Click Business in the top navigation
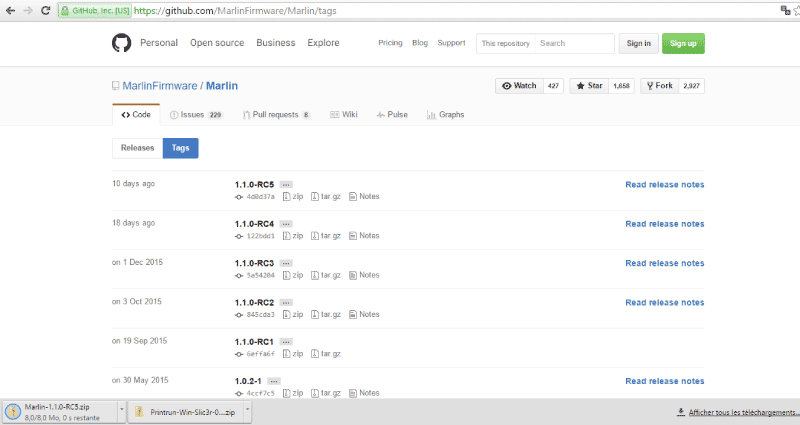The width and height of the screenshot is (800, 425). point(276,43)
